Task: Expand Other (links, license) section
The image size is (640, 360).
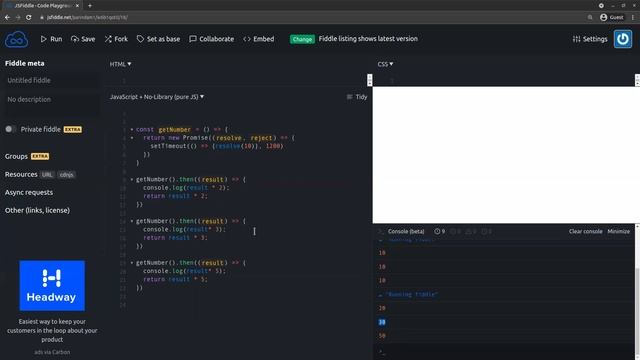Action: click(37, 210)
